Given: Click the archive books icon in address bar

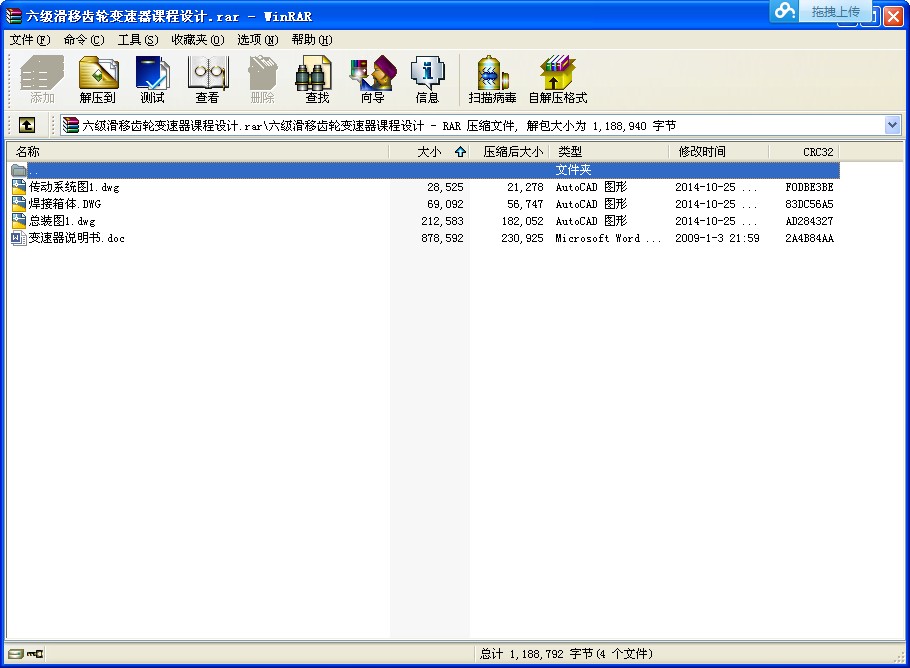Looking at the screenshot, I should [71, 125].
